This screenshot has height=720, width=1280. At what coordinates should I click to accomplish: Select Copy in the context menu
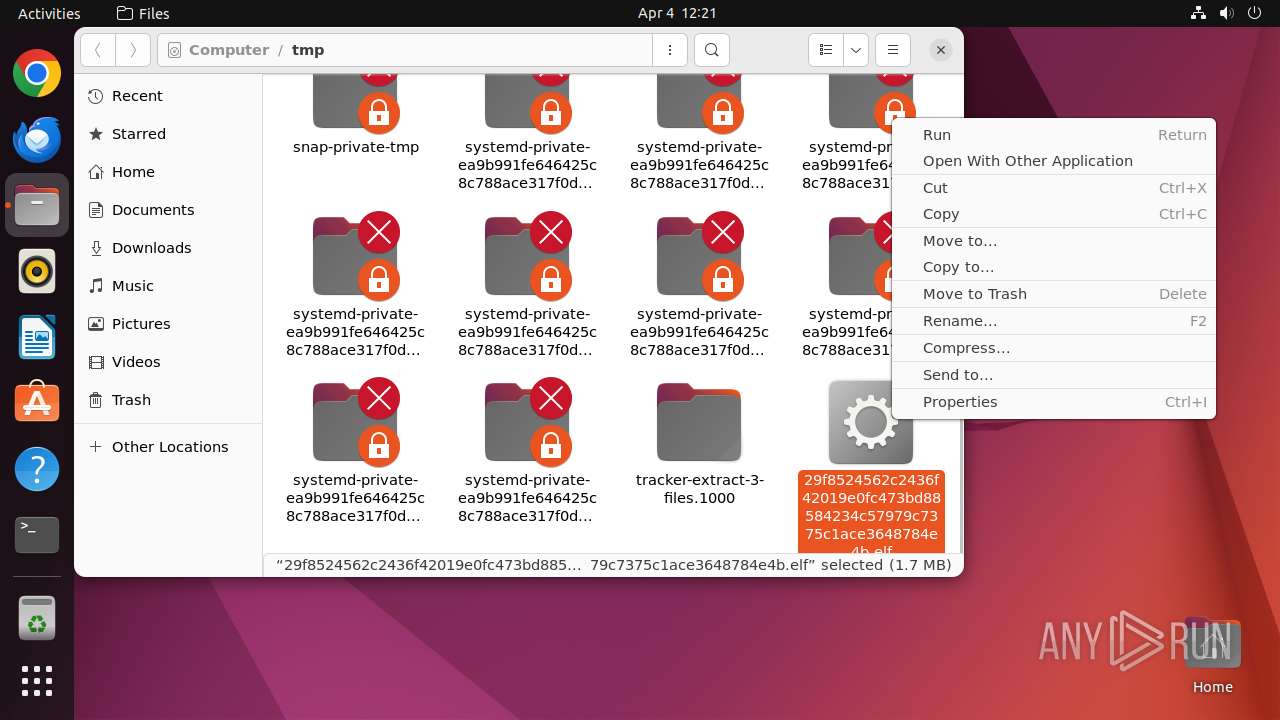pos(1054,214)
